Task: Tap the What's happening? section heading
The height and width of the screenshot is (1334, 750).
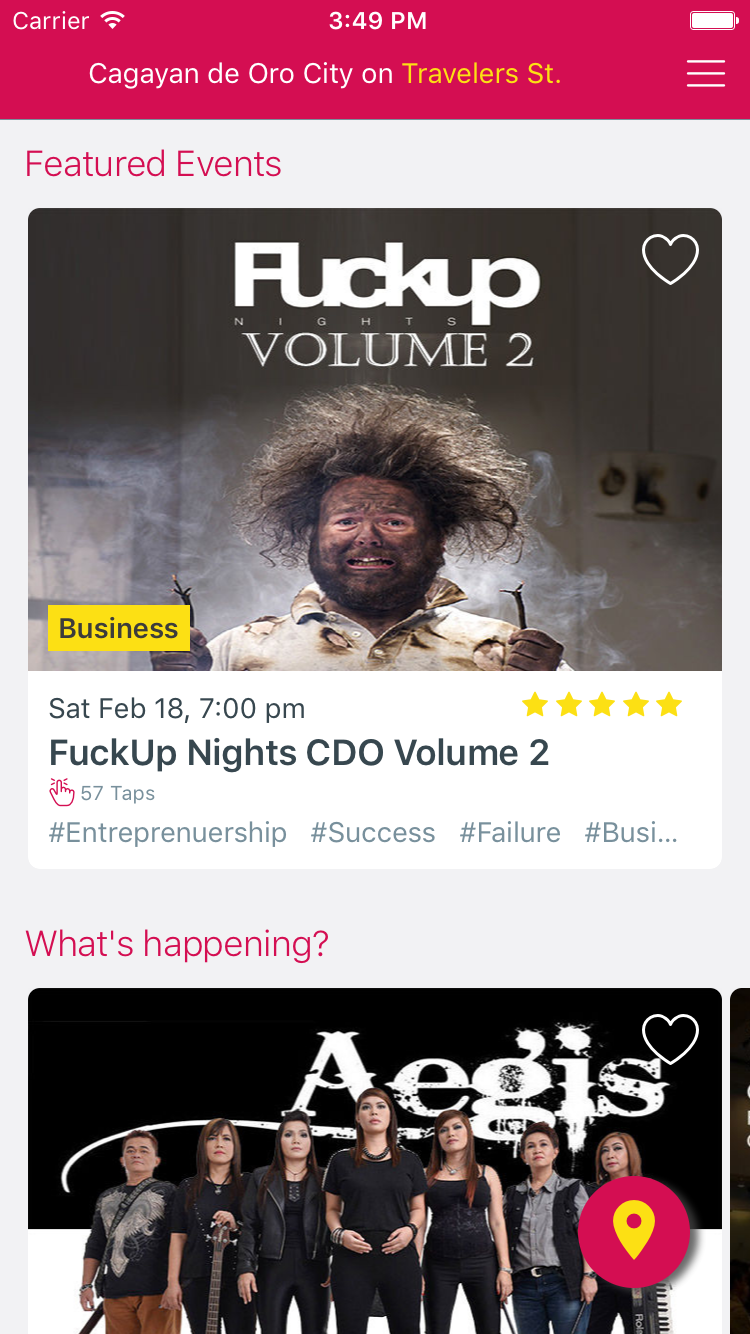Action: click(x=177, y=943)
